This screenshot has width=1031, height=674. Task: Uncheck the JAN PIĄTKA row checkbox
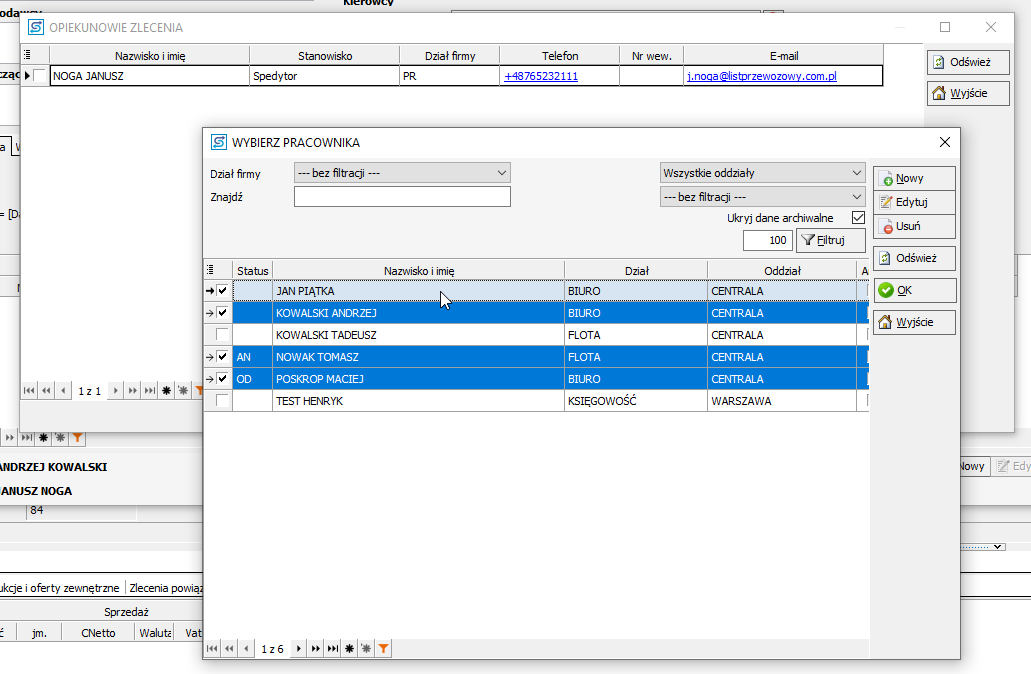tap(222, 290)
